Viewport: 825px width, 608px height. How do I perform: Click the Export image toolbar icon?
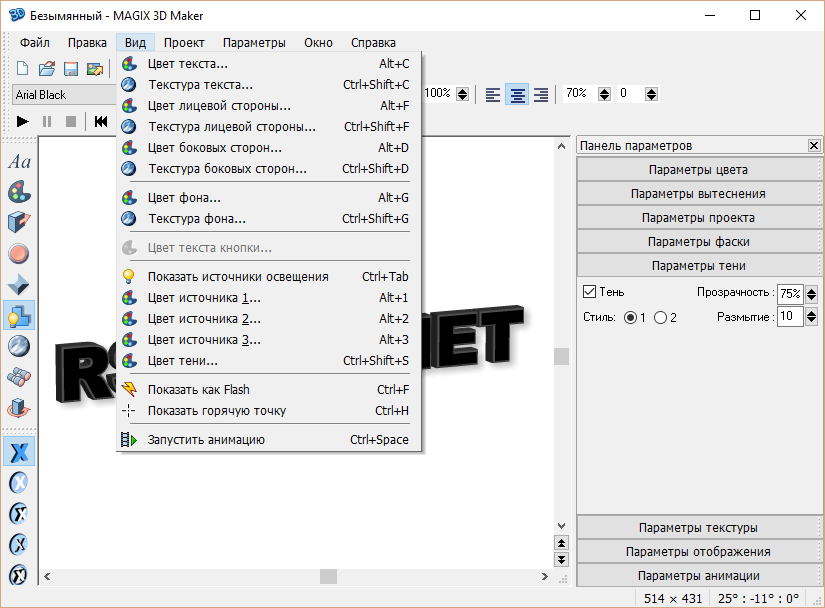pos(95,68)
